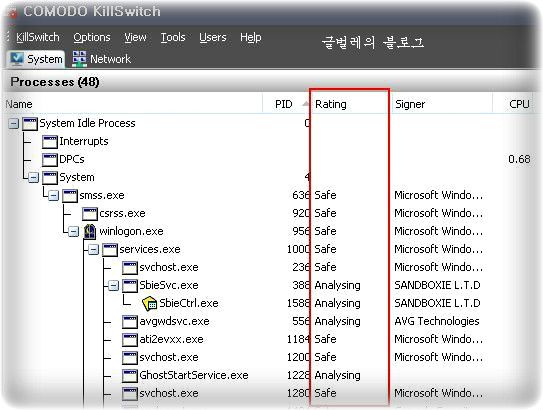Click icon of svchost.exe PID 1280
Screen dimensions: 543x410
tap(130, 393)
